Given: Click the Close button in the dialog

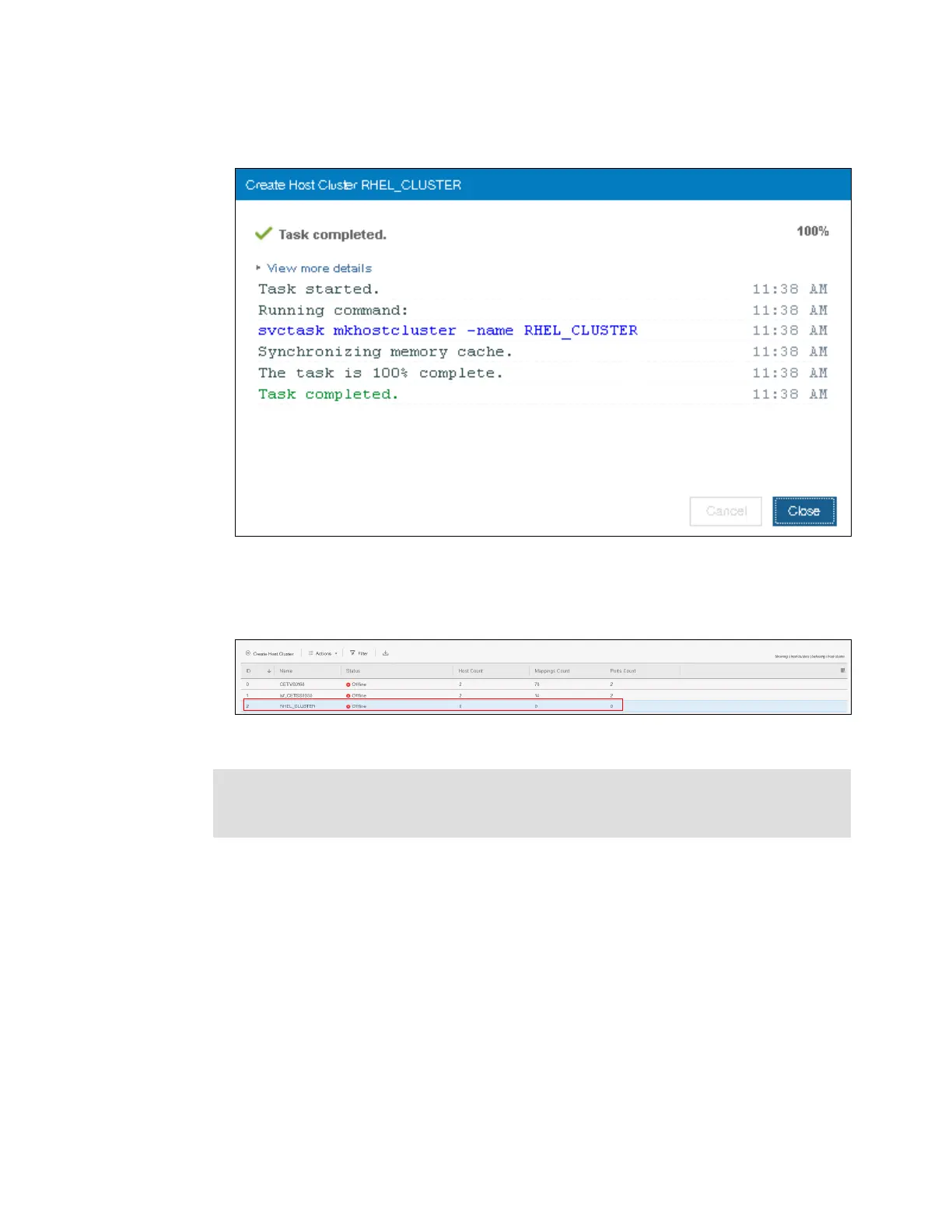Looking at the screenshot, I should pyautogui.click(x=804, y=511).
